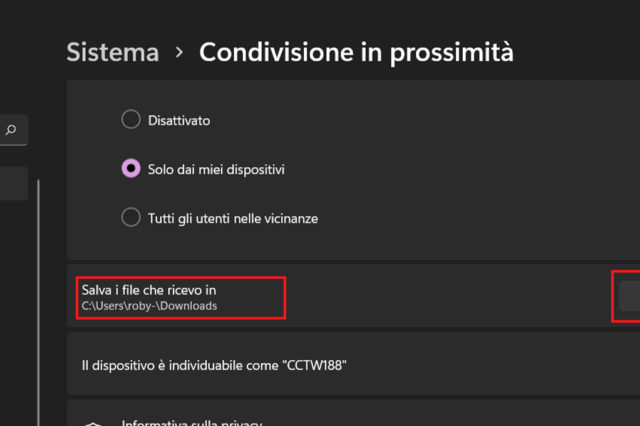Viewport: 640px width, 426px height.
Task: Click inside the sidebar search box
Action: click(5, 130)
